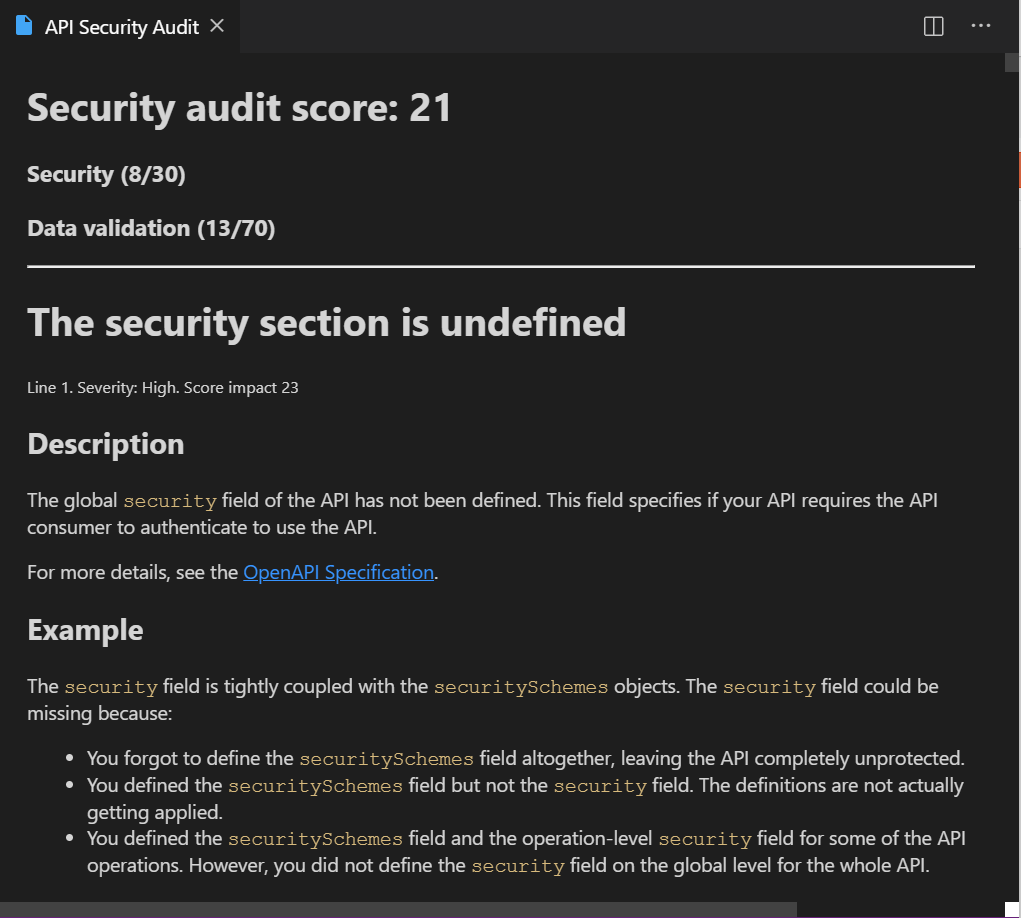Click the "Security audit score: 21" heading
Screen dimensions: 1021x918
tap(239, 108)
